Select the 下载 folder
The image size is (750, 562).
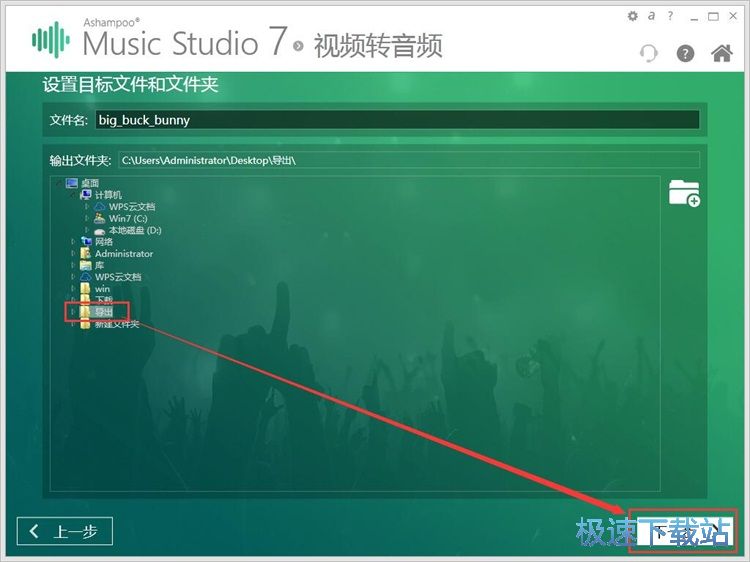(104, 300)
